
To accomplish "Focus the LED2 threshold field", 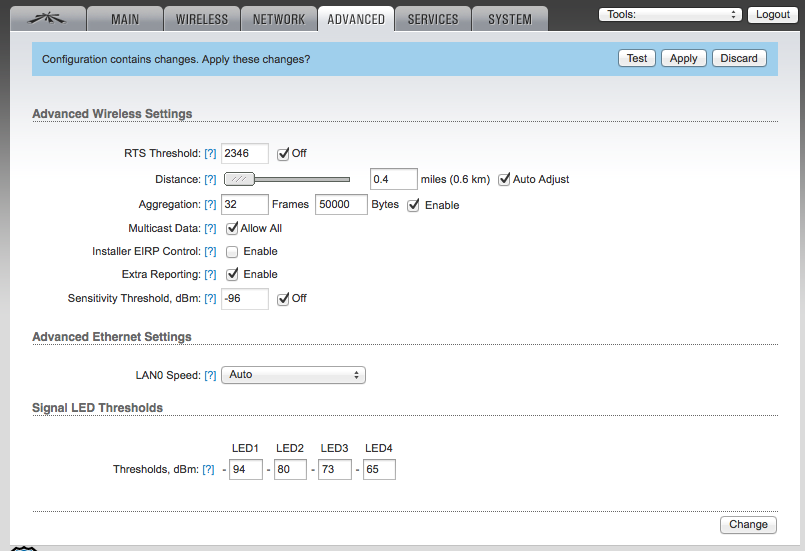I will click(291, 469).
